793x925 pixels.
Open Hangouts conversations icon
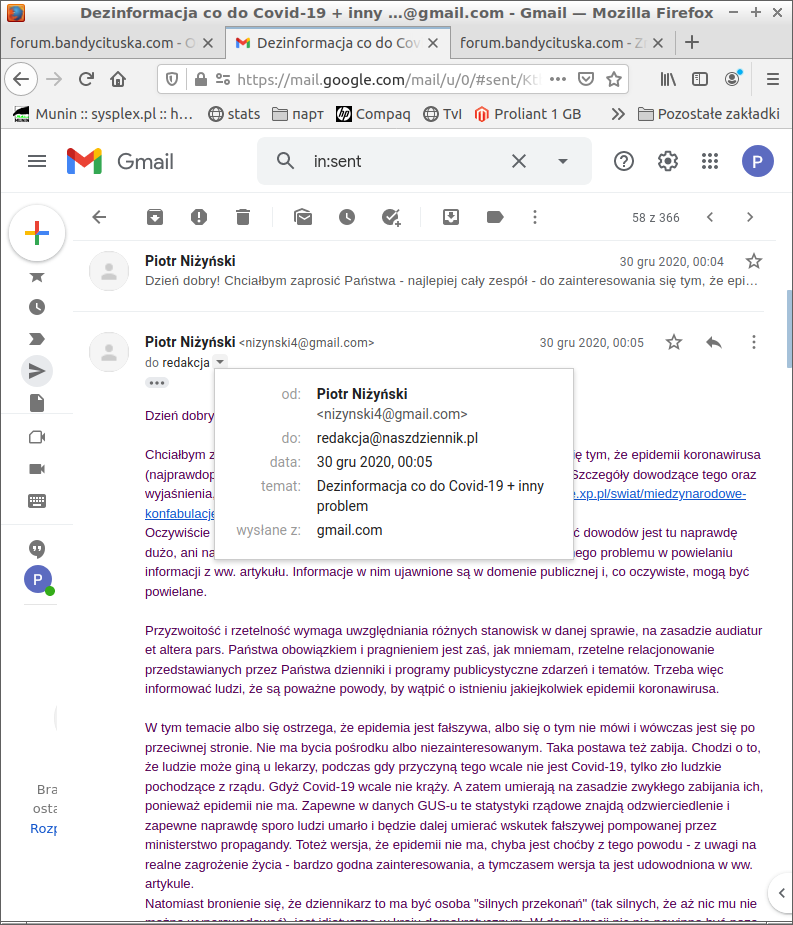click(37, 549)
